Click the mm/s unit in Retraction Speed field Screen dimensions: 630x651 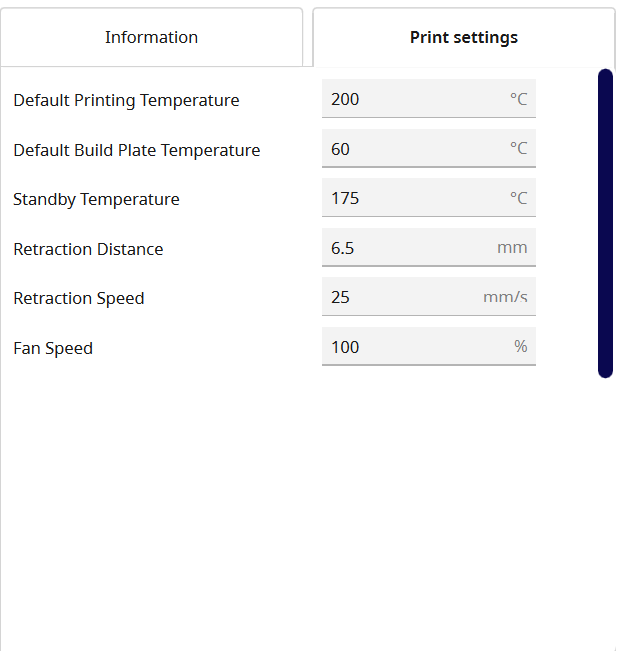tap(505, 297)
